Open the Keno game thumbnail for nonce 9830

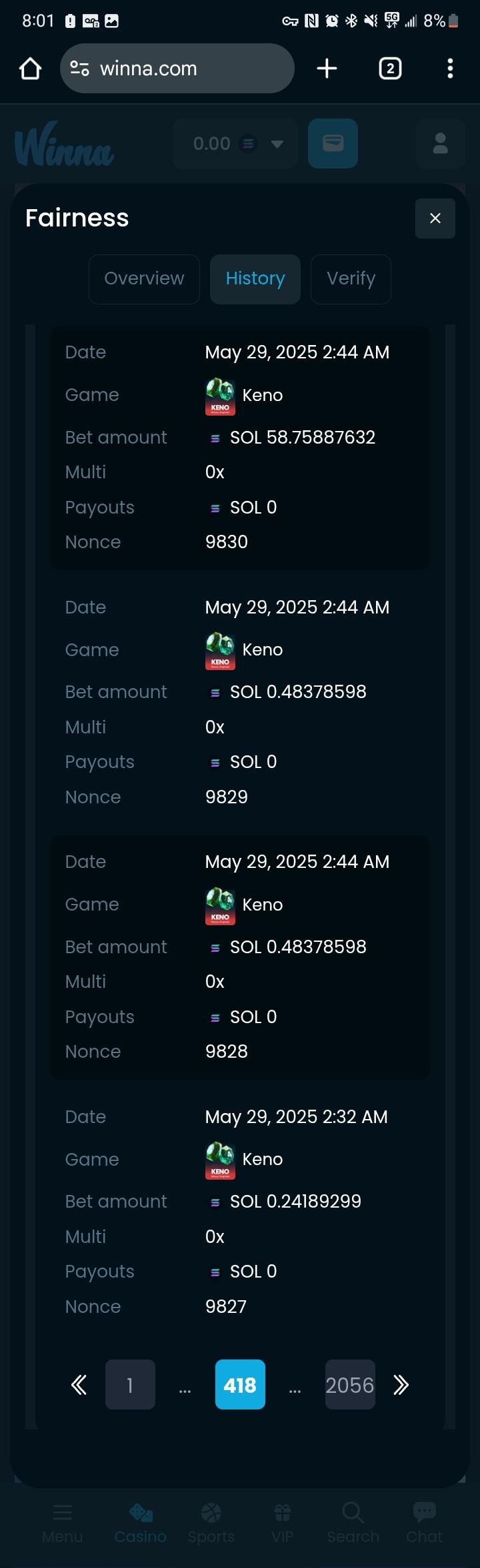pyautogui.click(x=220, y=396)
